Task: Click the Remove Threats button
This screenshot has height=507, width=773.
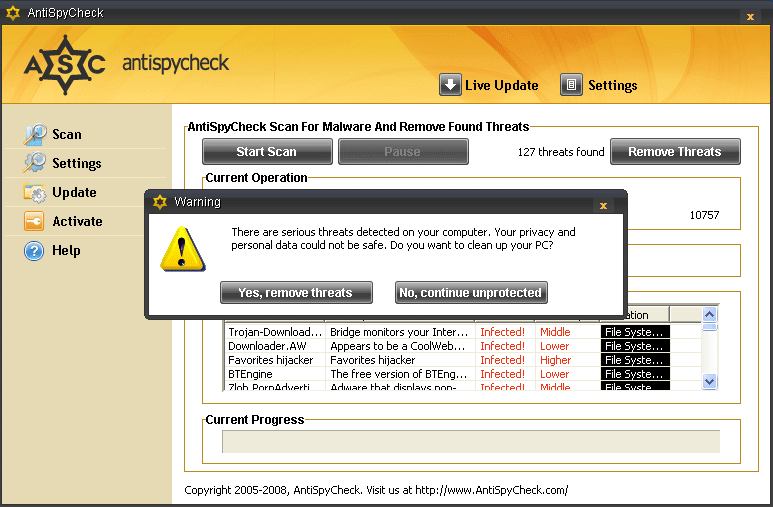Action: pos(674,152)
